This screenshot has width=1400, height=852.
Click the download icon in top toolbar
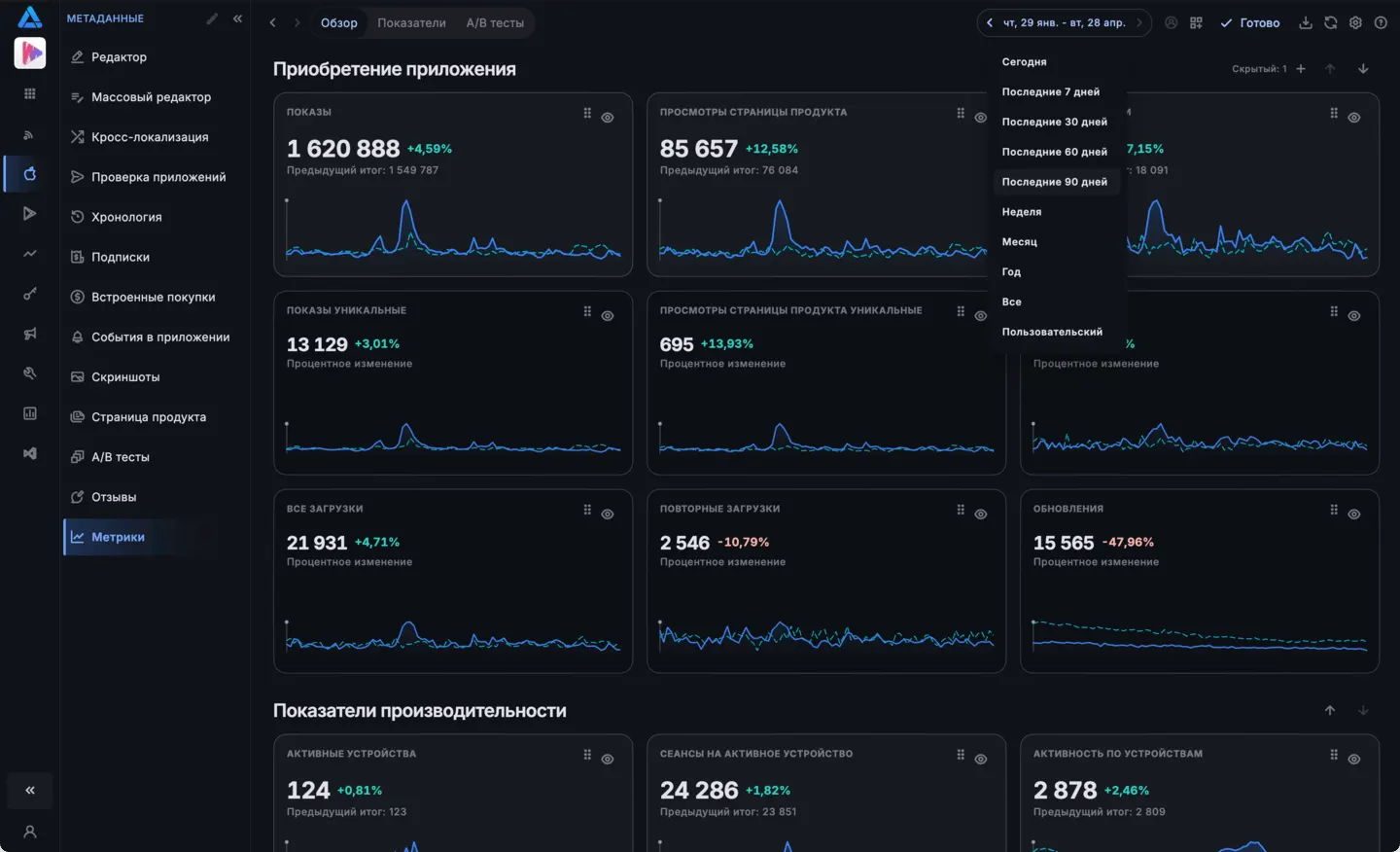[1306, 22]
